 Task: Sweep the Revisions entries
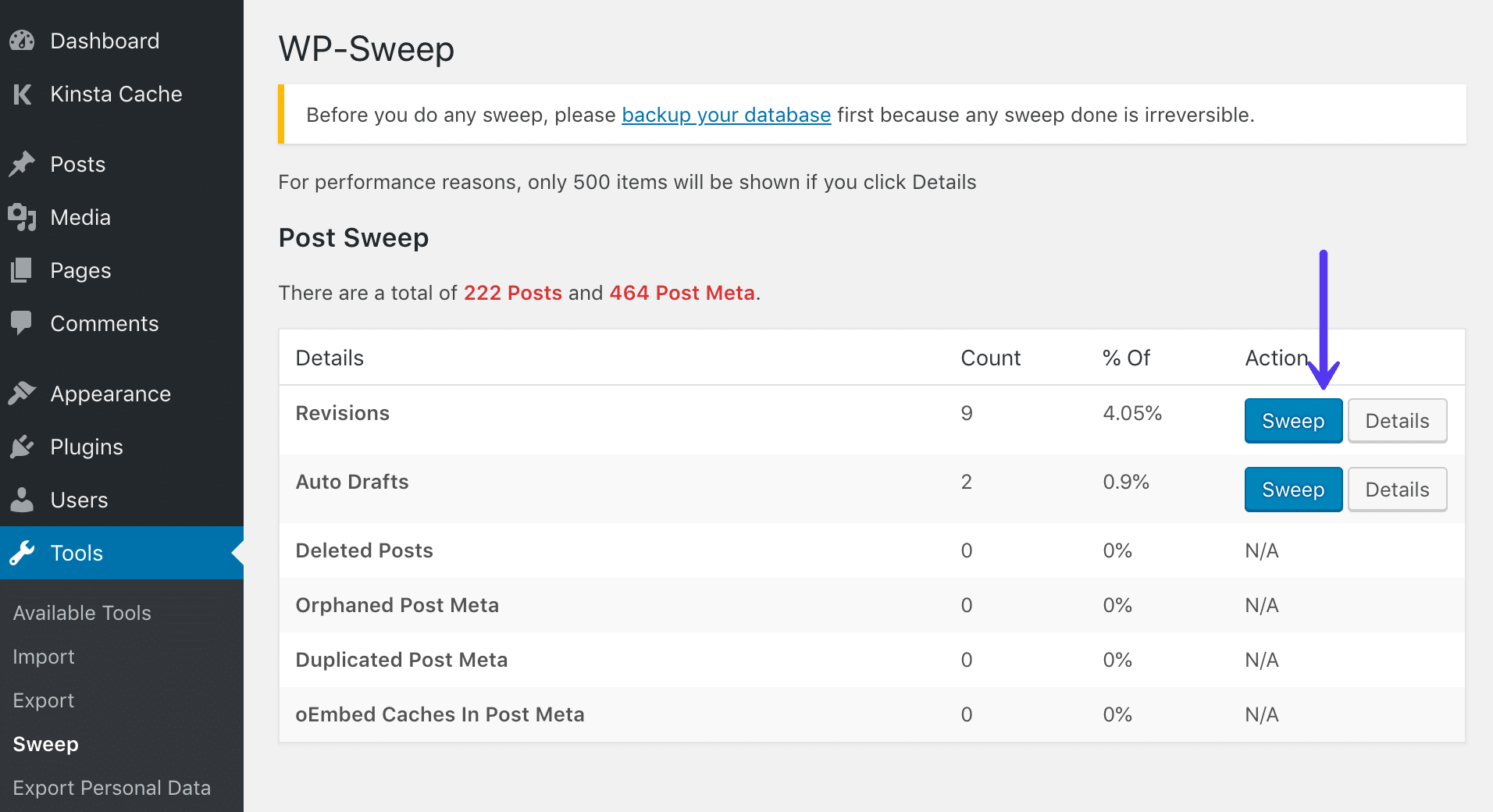pos(1292,420)
